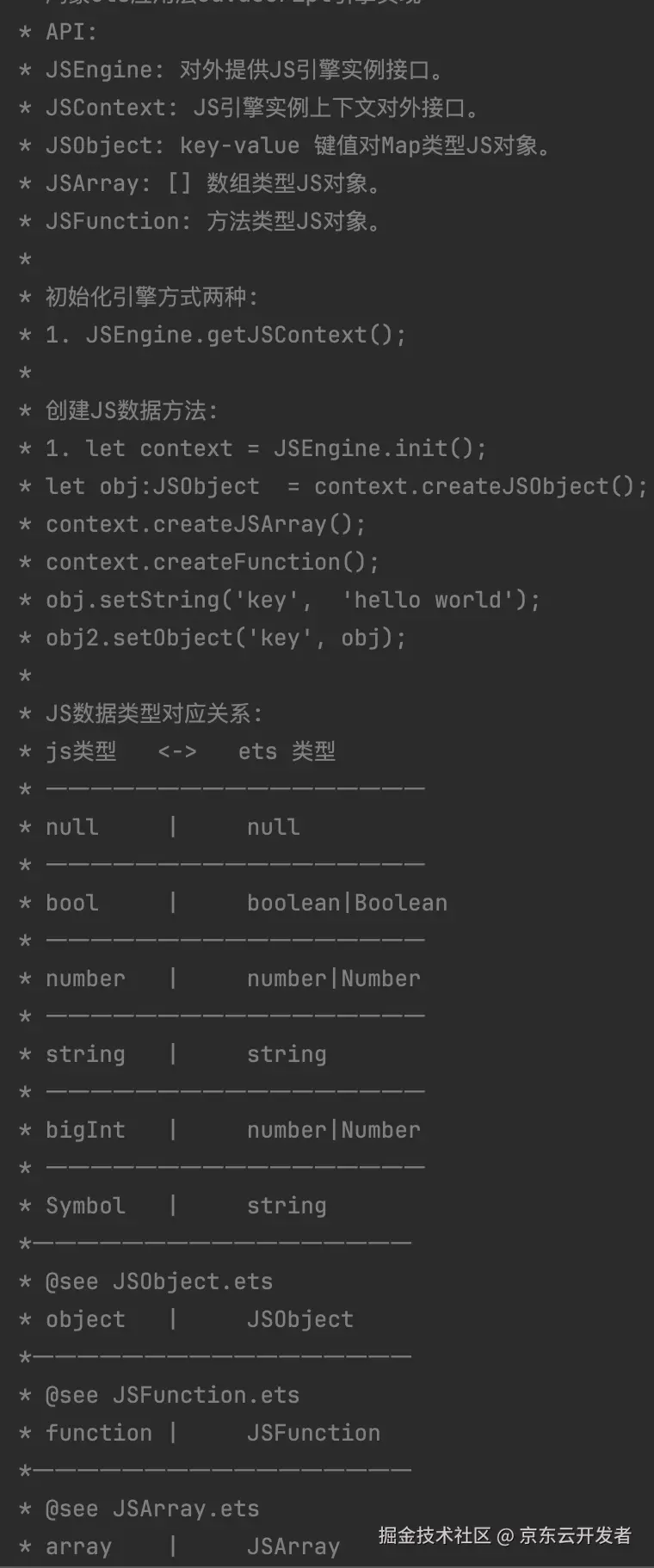Viewport: 654px width, 1568px height.
Task: Click the @see JSFunction.ets reference
Action: (x=172, y=1395)
